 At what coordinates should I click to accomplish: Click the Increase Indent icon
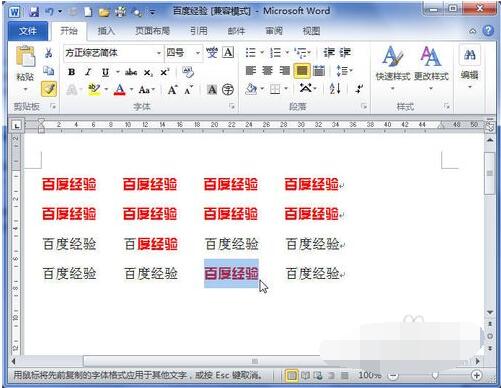pos(345,53)
